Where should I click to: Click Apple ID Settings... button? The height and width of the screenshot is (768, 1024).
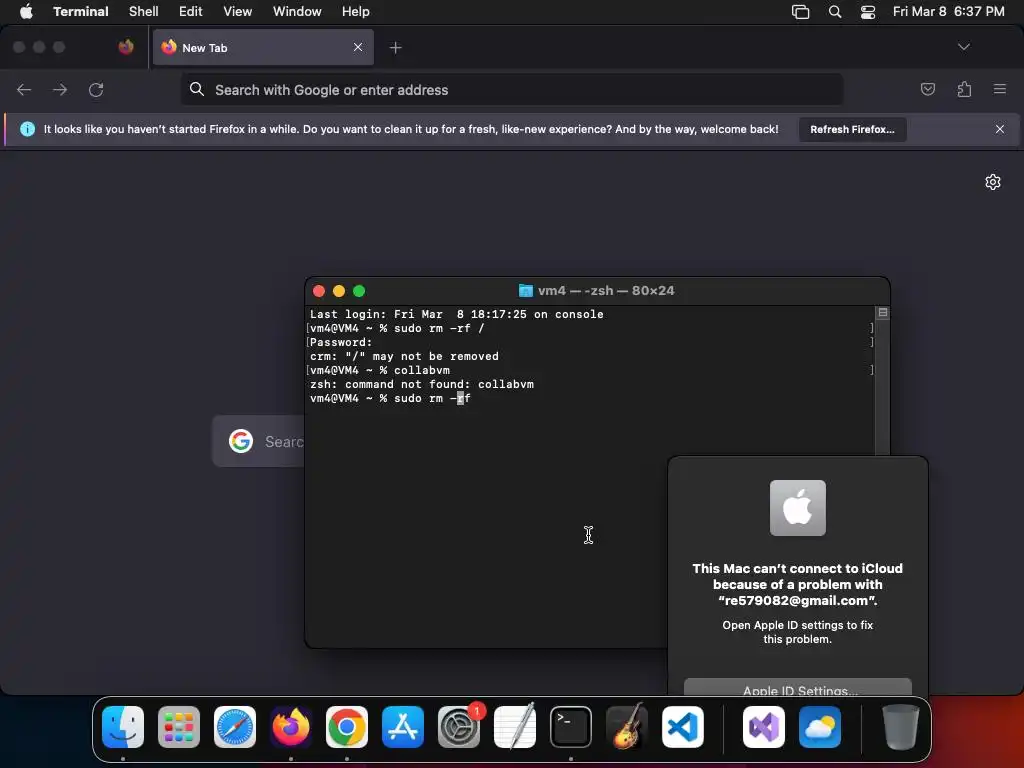coord(797,687)
